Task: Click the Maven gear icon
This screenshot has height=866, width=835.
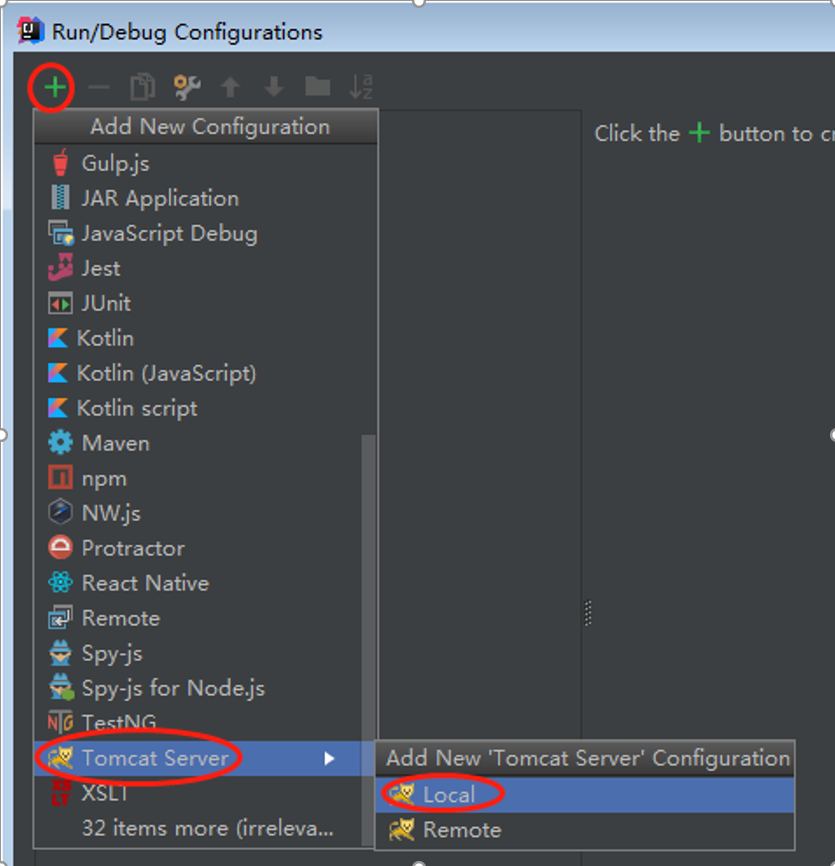Action: 60,443
